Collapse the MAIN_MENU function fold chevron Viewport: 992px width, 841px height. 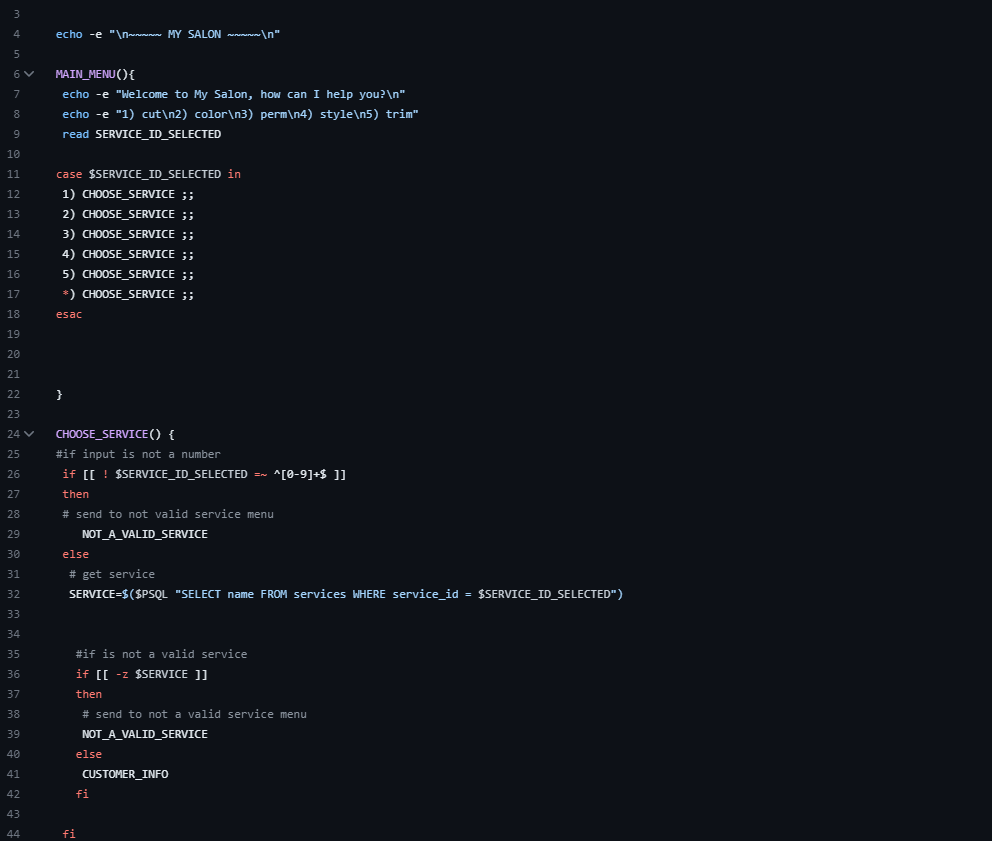click(x=30, y=74)
